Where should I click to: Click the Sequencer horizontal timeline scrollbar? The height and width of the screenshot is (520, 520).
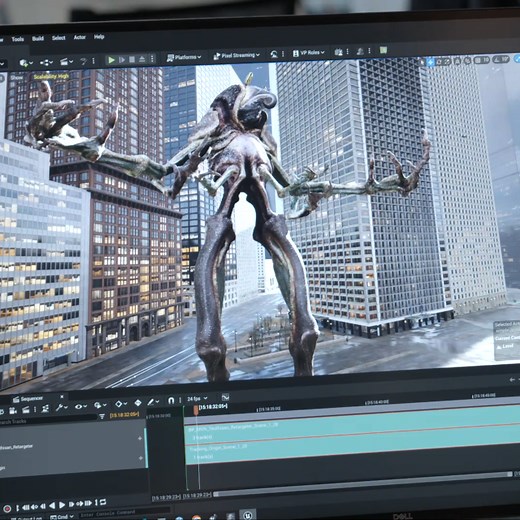(362, 484)
